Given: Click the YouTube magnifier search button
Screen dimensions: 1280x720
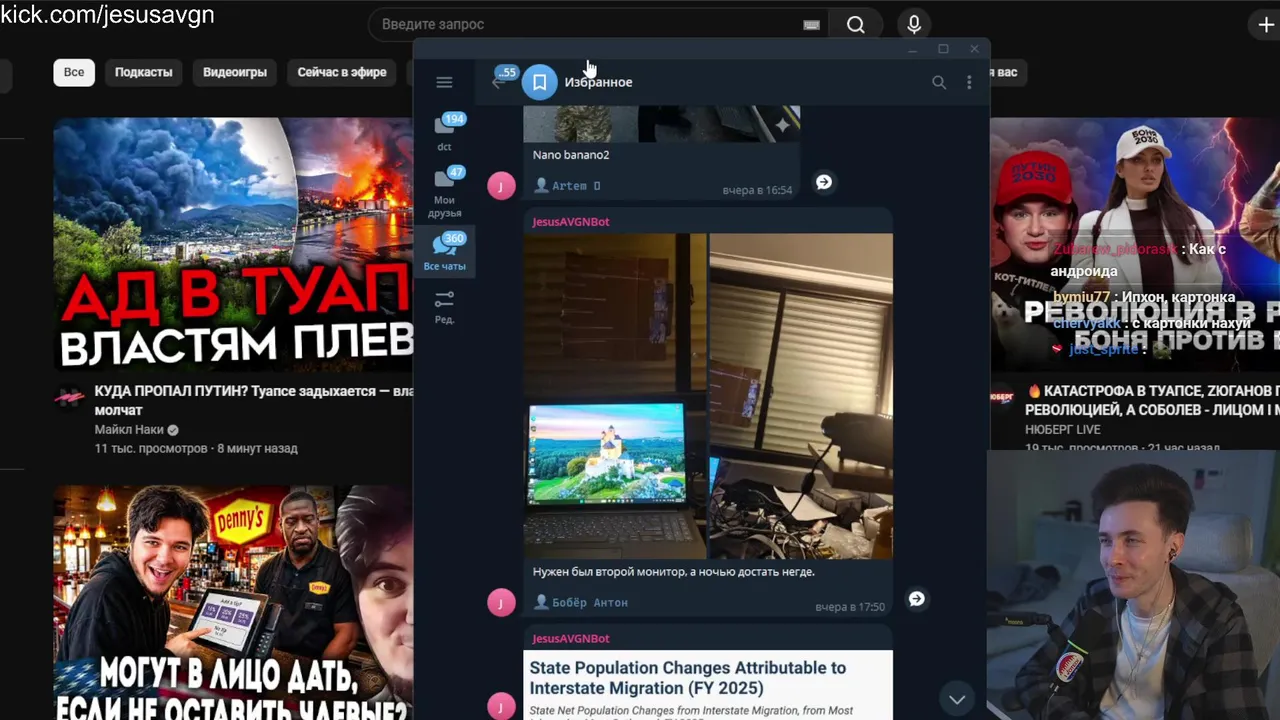Looking at the screenshot, I should coord(856,25).
